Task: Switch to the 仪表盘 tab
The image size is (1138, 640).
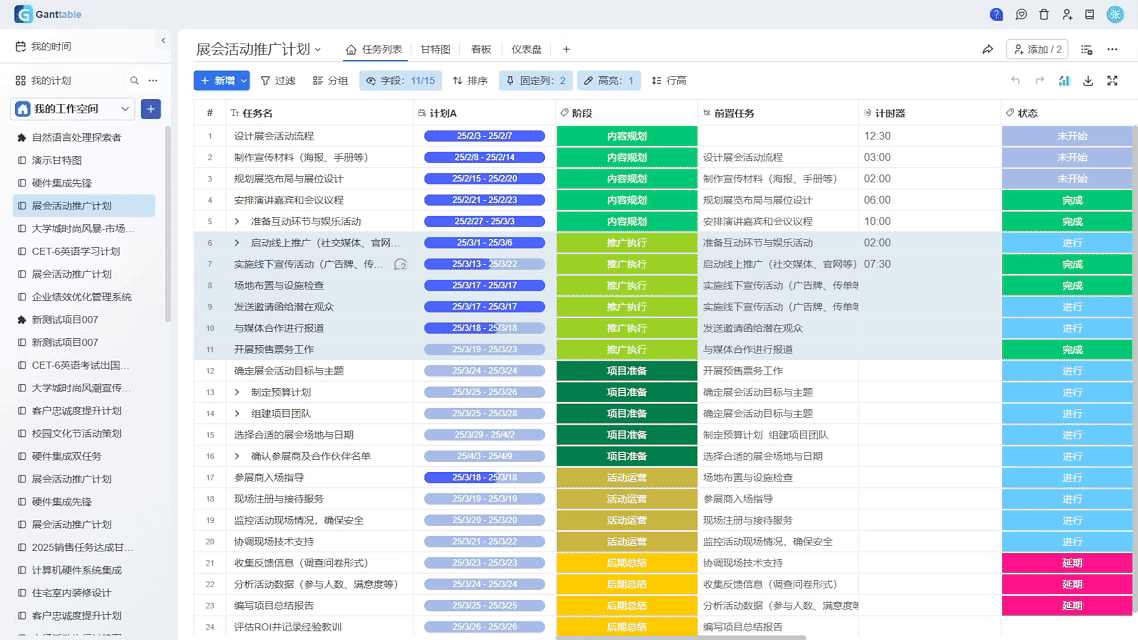Action: pos(527,49)
